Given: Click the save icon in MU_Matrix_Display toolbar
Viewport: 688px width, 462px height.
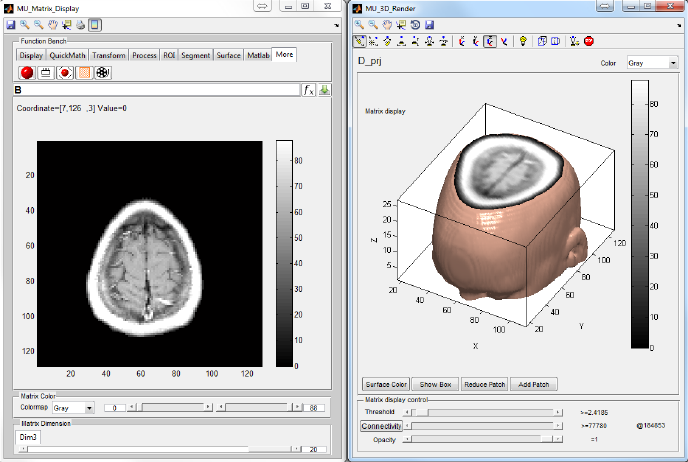Looking at the screenshot, I should pyautogui.click(x=10, y=23).
